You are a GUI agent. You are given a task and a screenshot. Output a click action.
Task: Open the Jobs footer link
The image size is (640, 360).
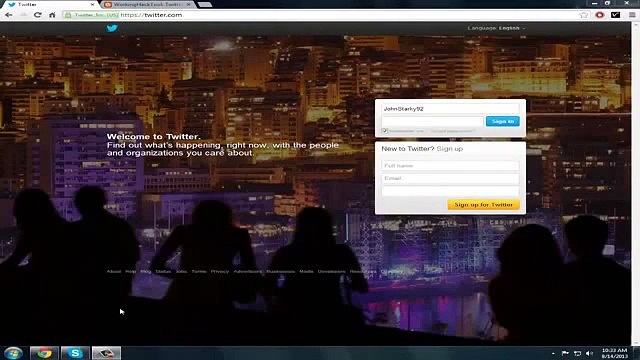[181, 271]
